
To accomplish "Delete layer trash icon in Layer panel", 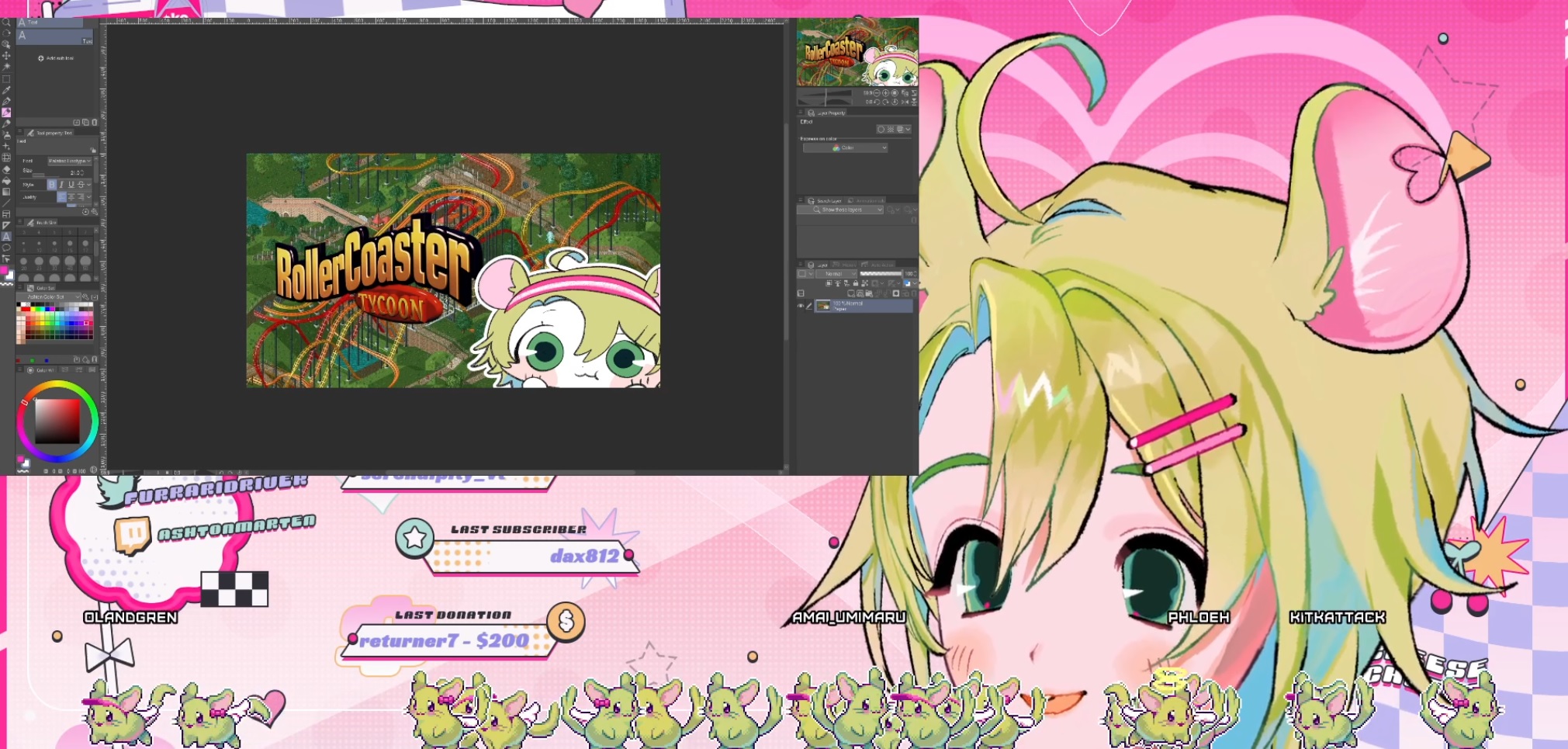I will pos(914,293).
